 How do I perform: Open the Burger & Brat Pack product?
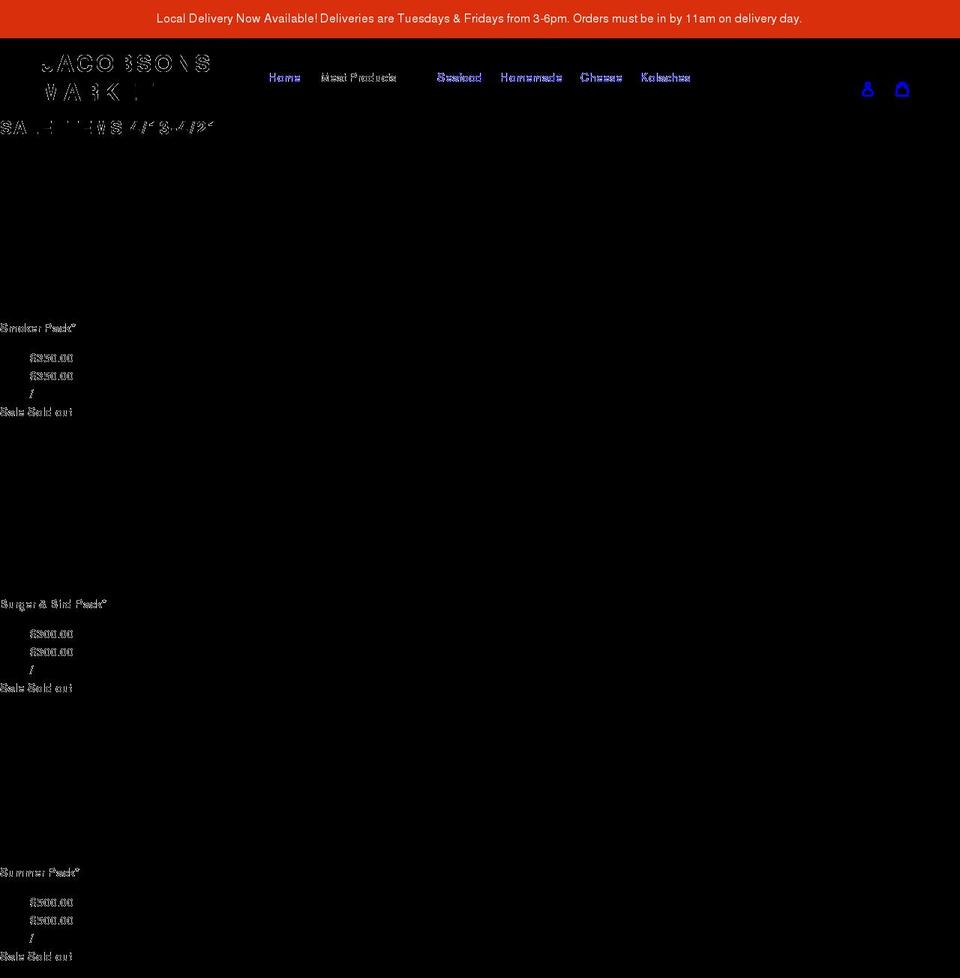(x=54, y=604)
